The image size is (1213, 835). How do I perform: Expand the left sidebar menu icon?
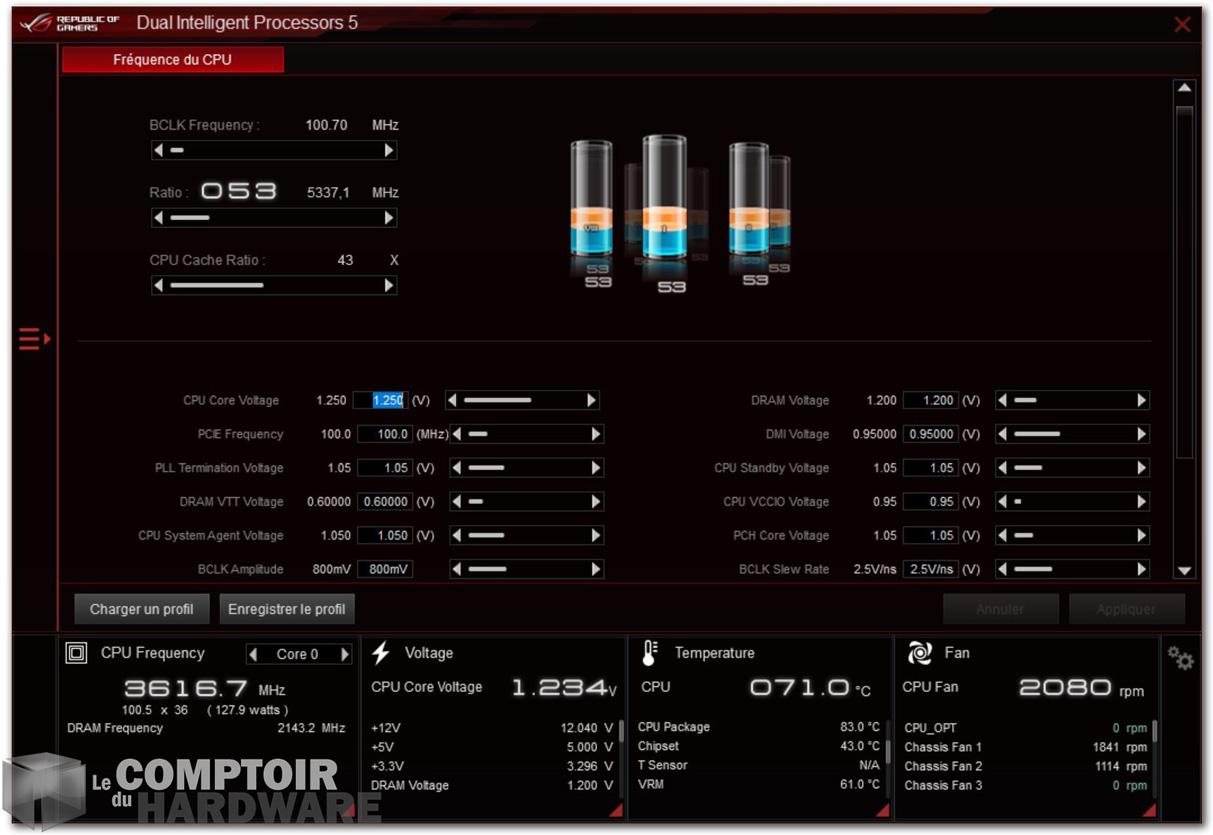click(x=33, y=340)
